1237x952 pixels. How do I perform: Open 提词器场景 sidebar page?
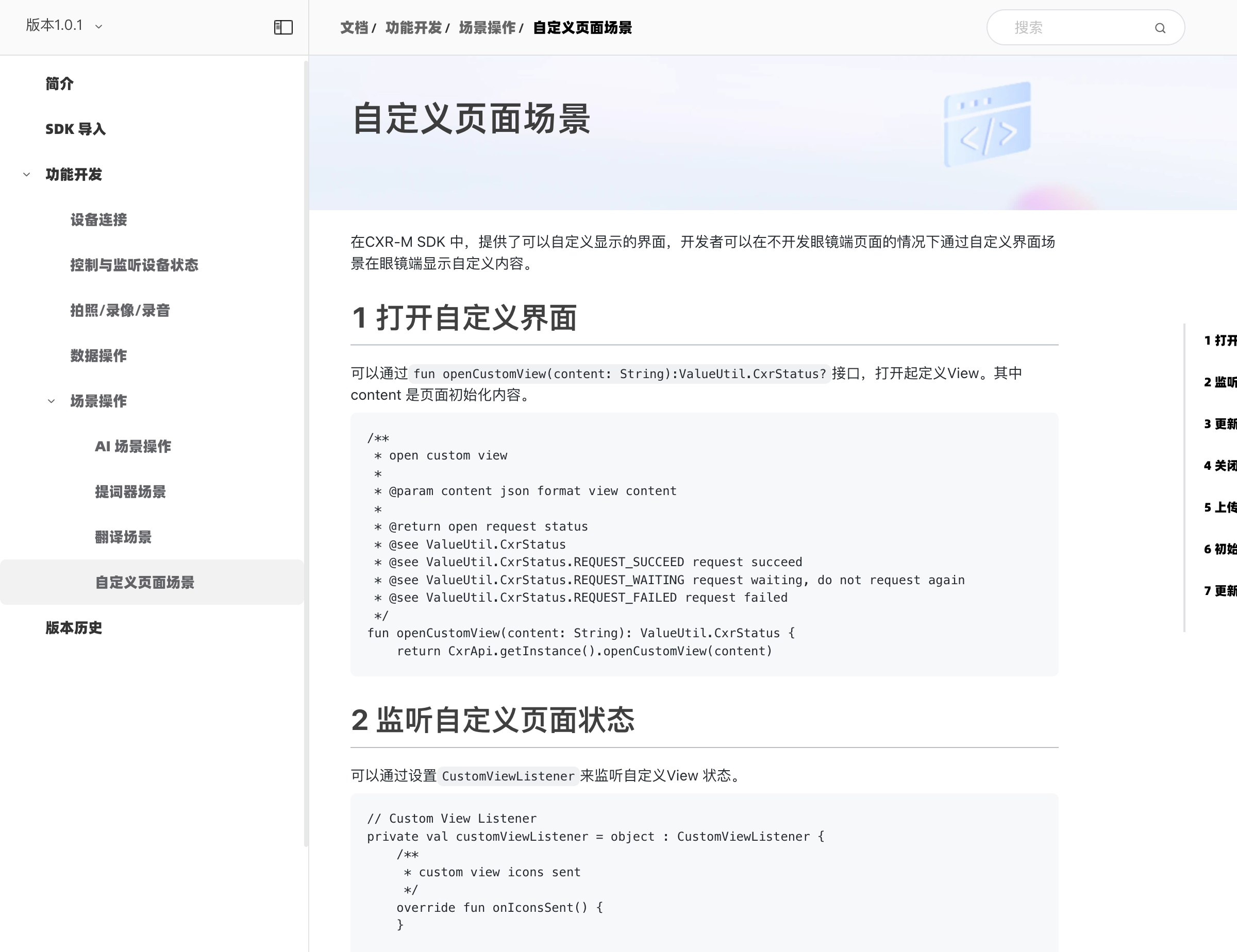pos(130,492)
